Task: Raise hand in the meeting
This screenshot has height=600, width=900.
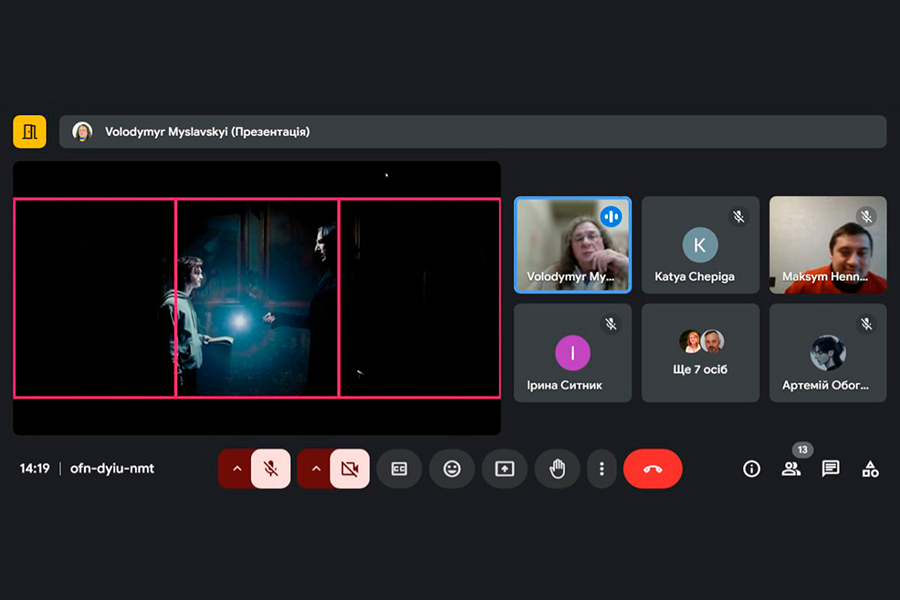Action: 557,468
